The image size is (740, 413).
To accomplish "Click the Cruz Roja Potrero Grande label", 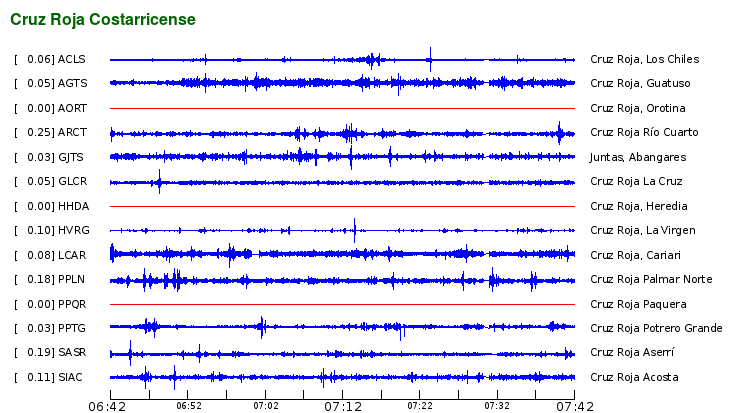I will tap(656, 329).
